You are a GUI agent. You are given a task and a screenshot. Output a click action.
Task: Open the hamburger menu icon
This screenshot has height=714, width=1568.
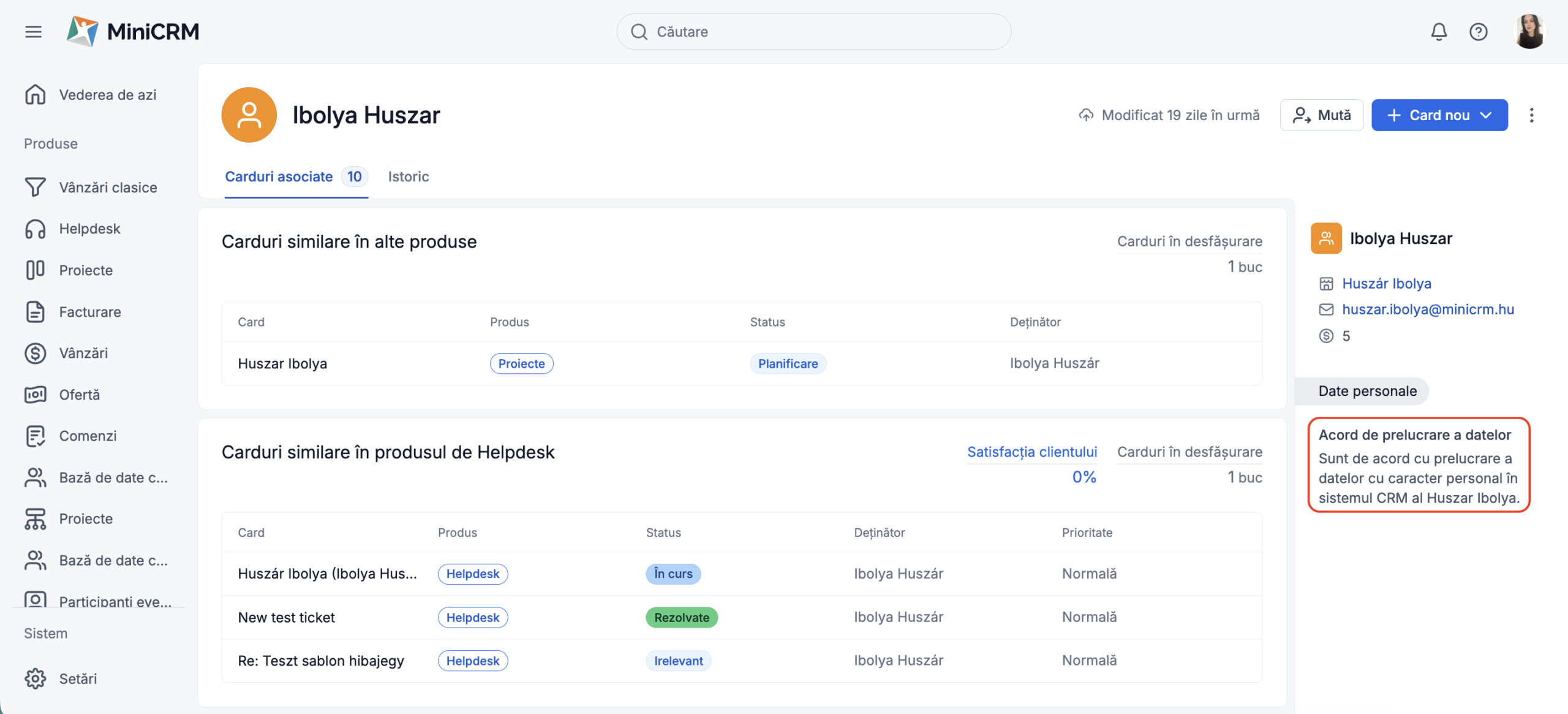34,32
